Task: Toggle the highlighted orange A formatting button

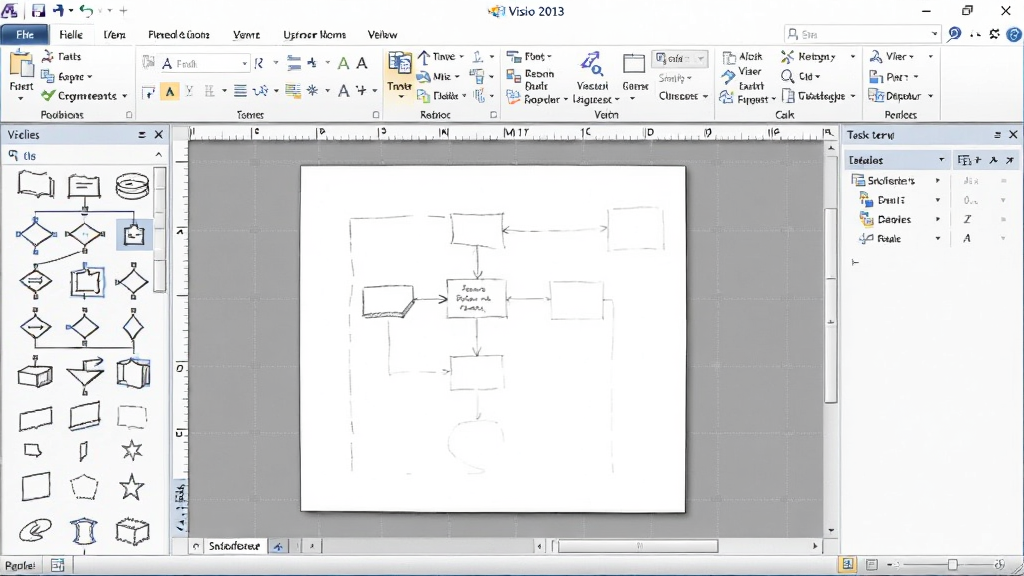Action: (x=170, y=91)
